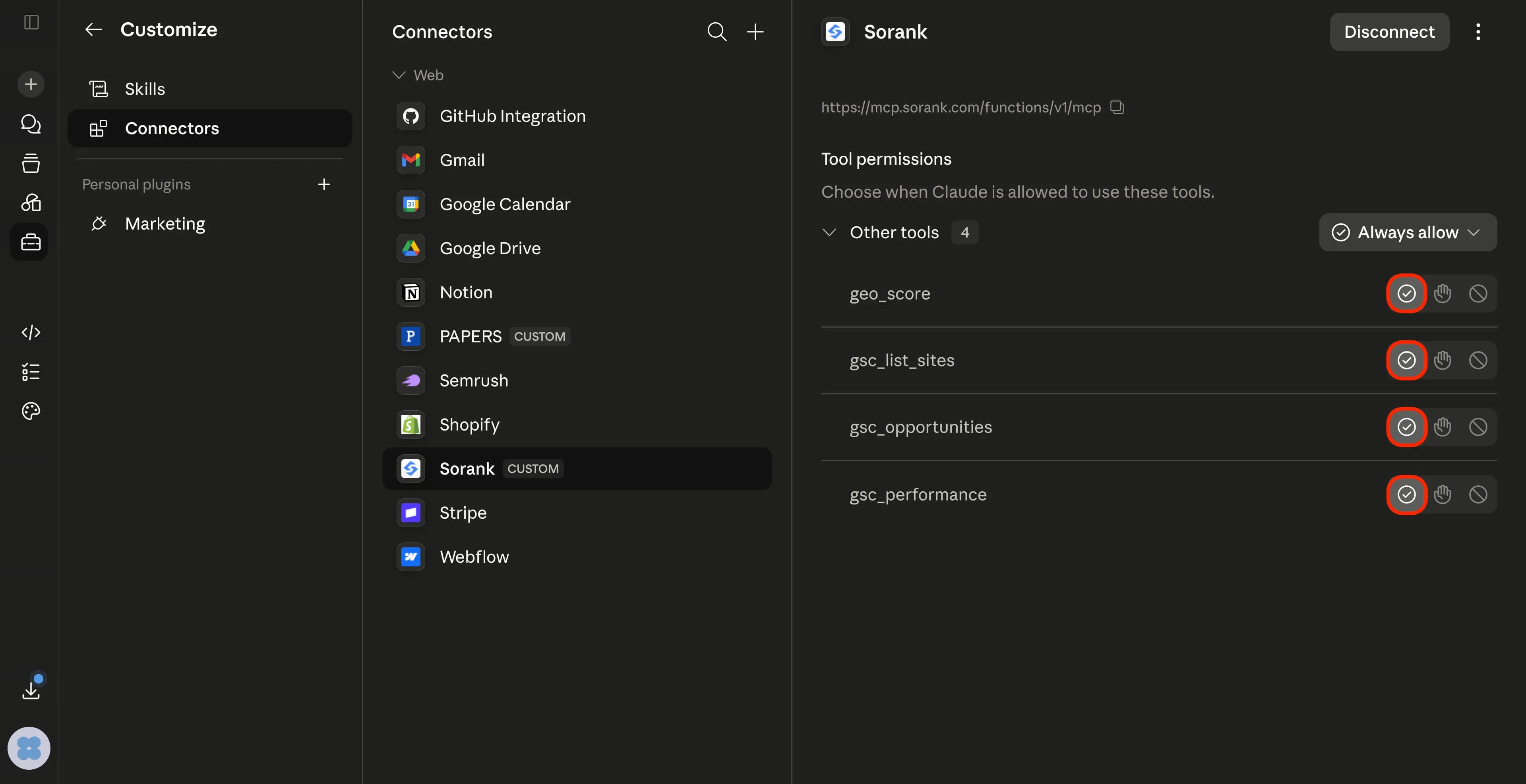Search connectors with magnifier icon
Image resolution: width=1526 pixels, height=784 pixels.
[717, 31]
